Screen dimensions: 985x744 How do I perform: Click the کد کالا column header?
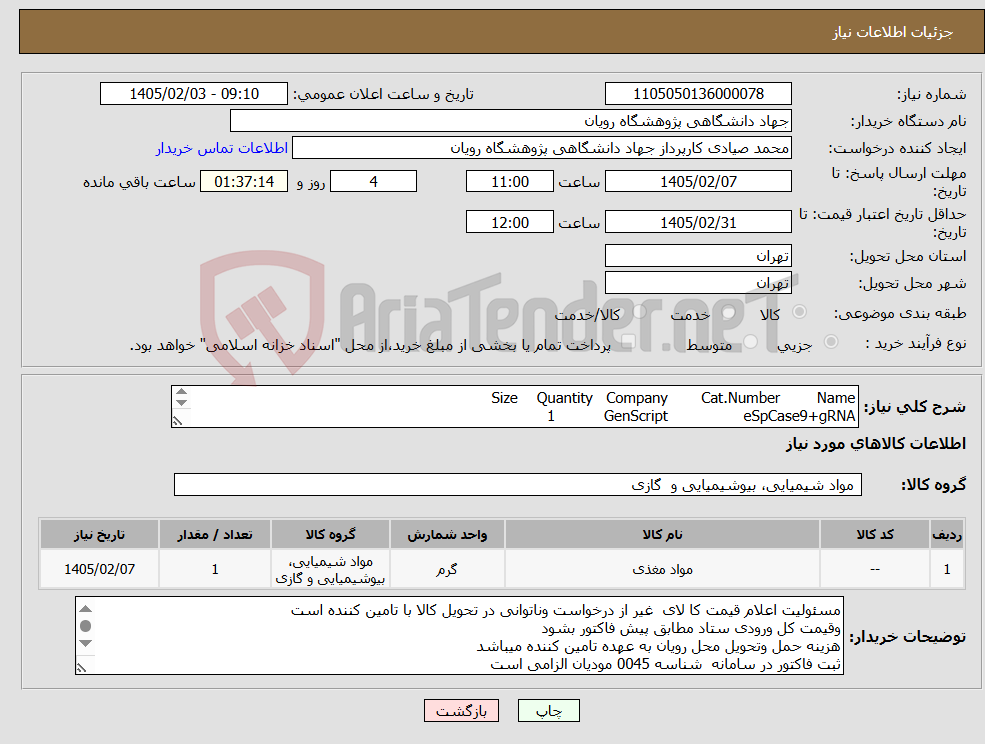pyautogui.click(x=874, y=535)
